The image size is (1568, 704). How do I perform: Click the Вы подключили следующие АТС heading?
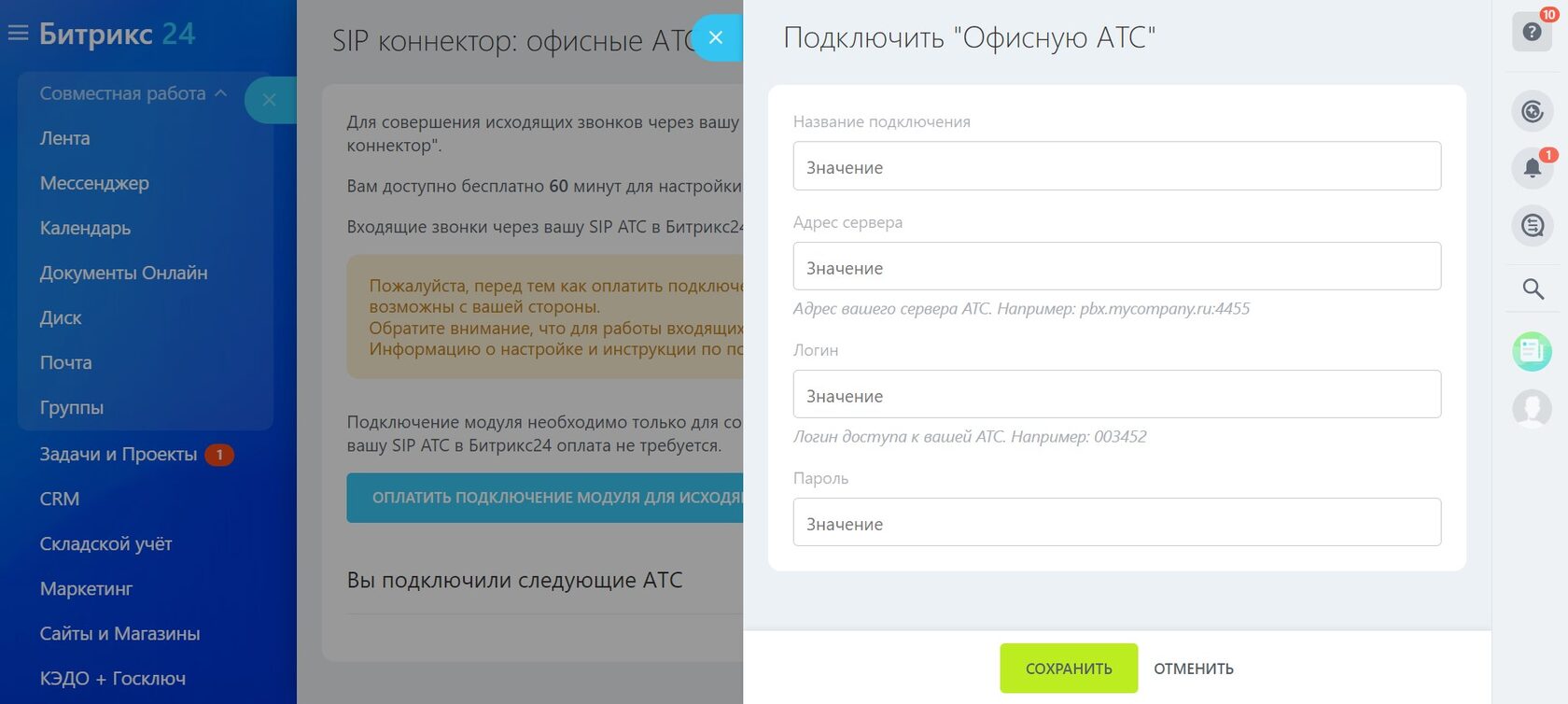(514, 580)
